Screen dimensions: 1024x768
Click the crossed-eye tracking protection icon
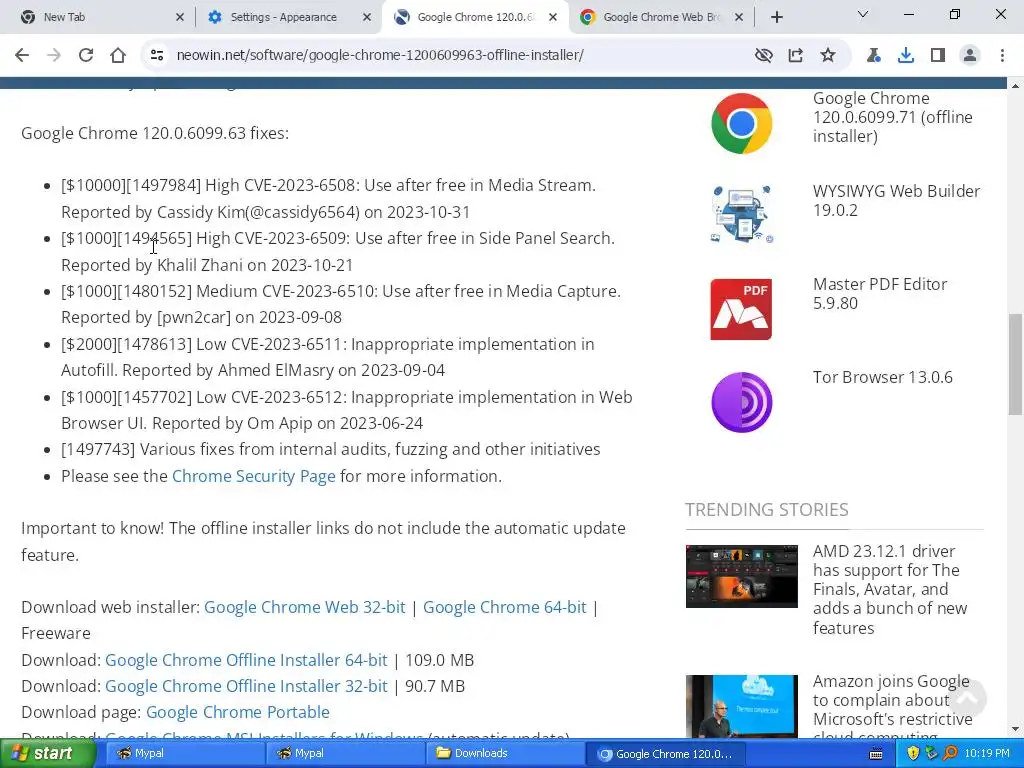click(x=763, y=55)
